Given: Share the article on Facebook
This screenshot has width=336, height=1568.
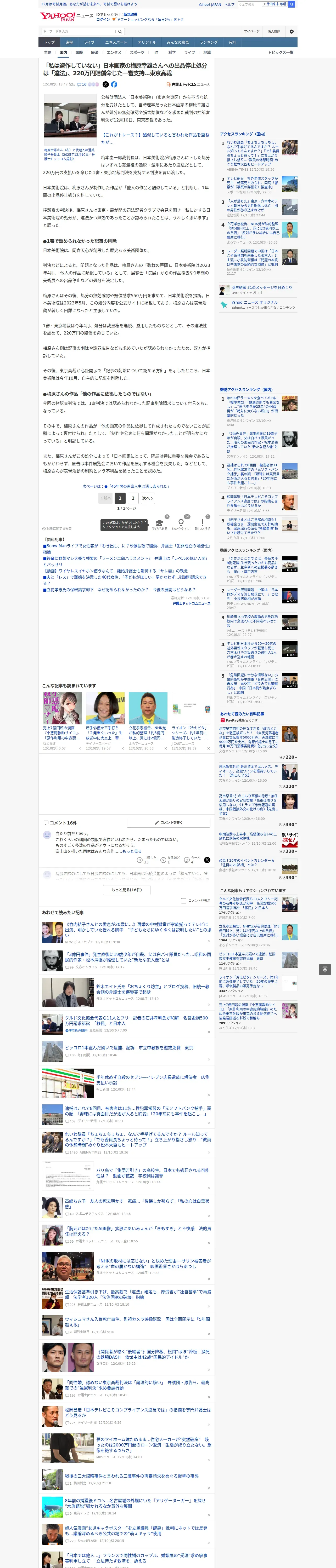Looking at the screenshot, I should (x=114, y=85).
